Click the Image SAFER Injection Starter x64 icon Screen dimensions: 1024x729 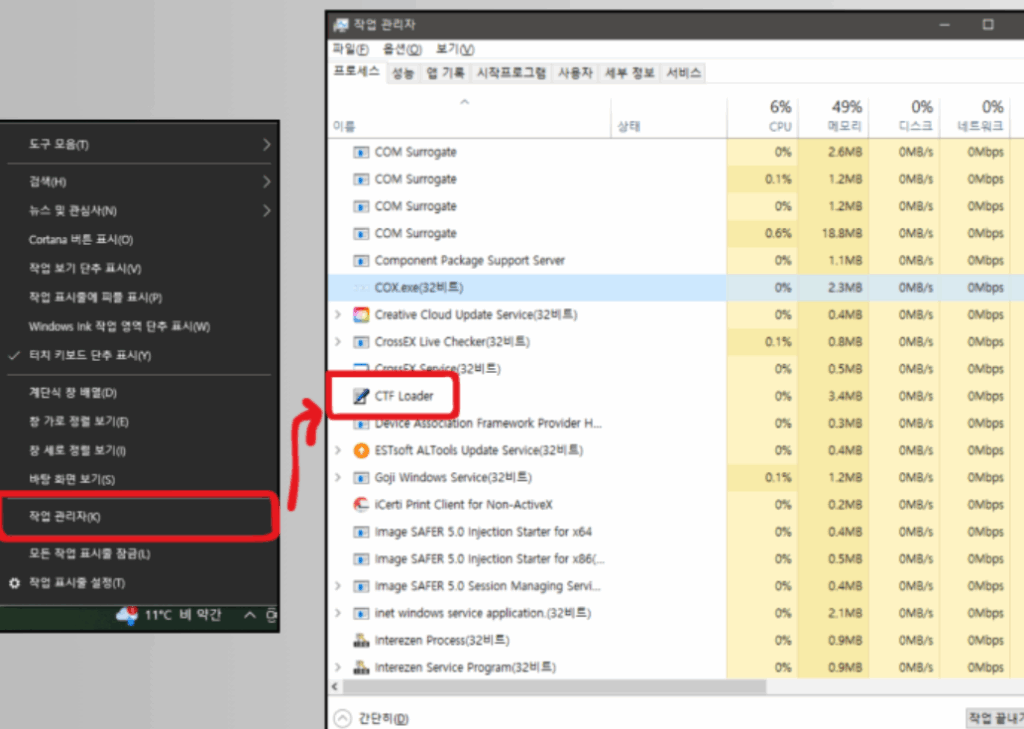(x=360, y=532)
